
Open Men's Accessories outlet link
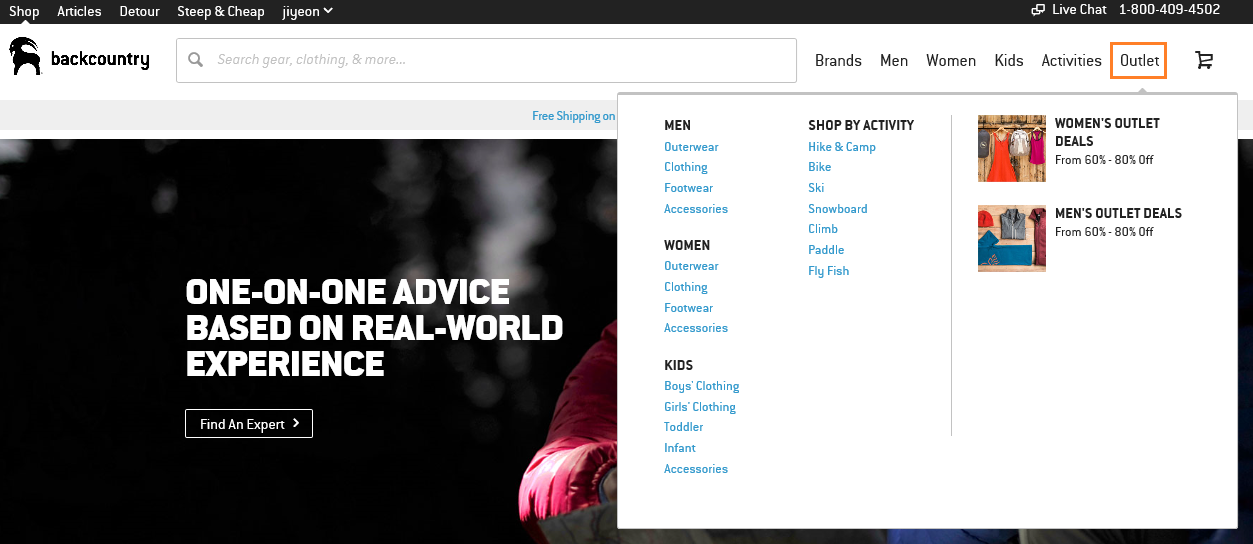point(696,209)
